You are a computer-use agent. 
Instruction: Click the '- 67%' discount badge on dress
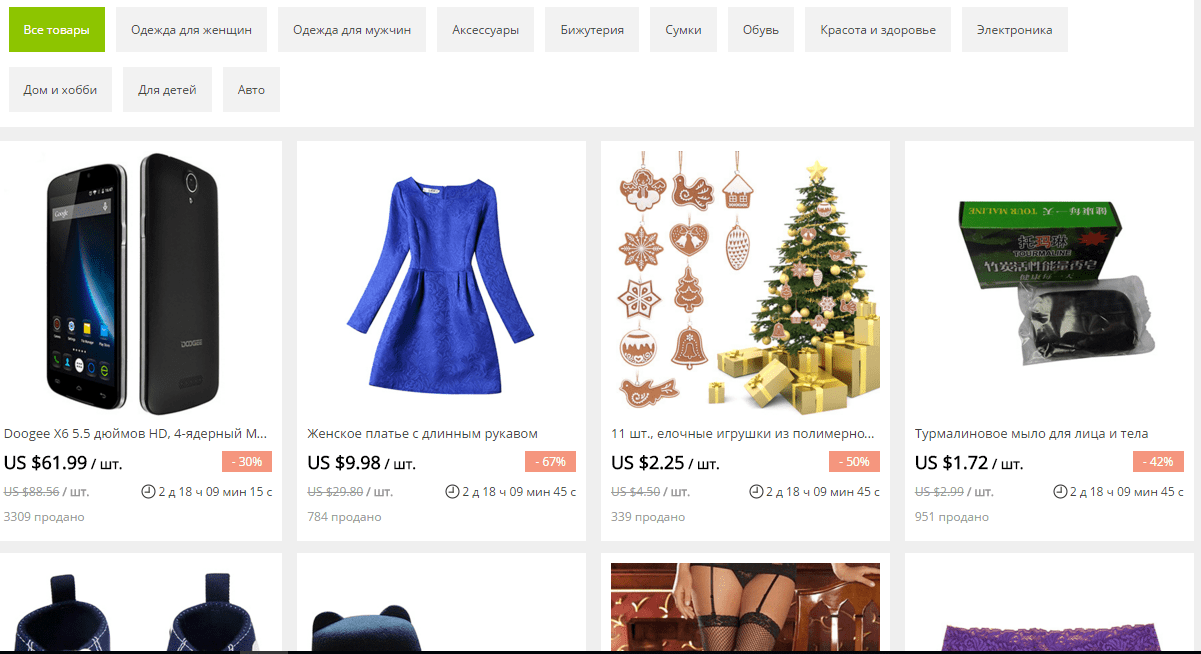(550, 462)
